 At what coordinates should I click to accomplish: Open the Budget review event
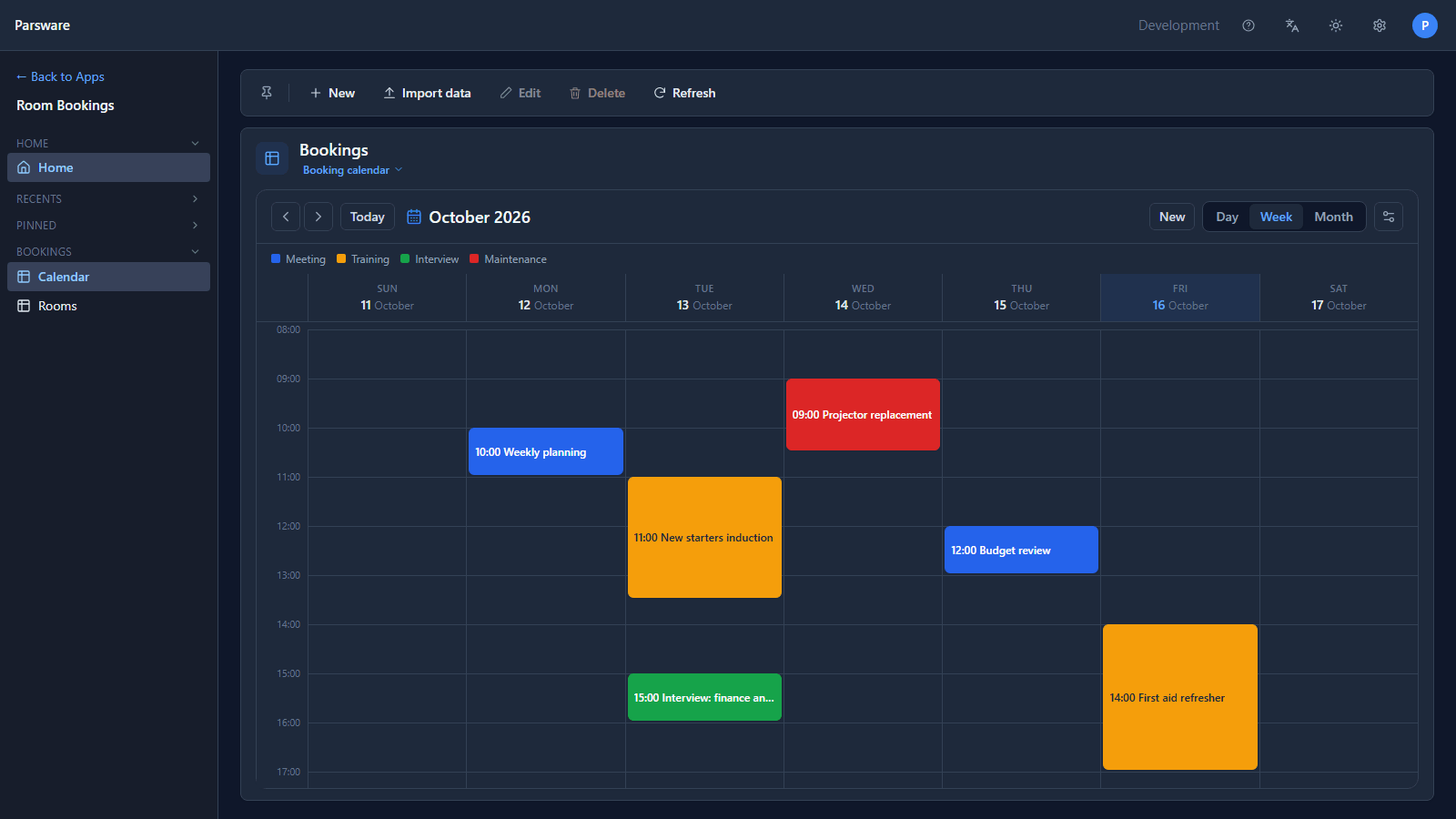click(1021, 550)
